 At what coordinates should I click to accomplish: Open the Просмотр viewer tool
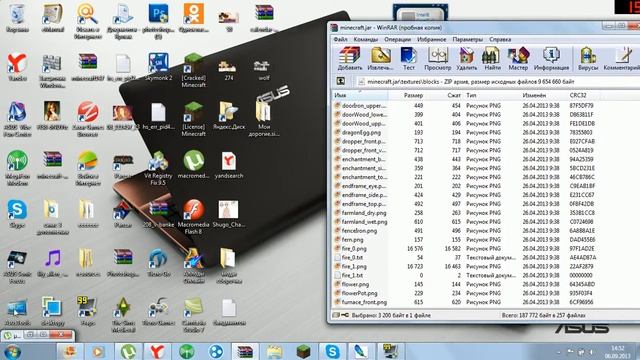tap(438, 58)
